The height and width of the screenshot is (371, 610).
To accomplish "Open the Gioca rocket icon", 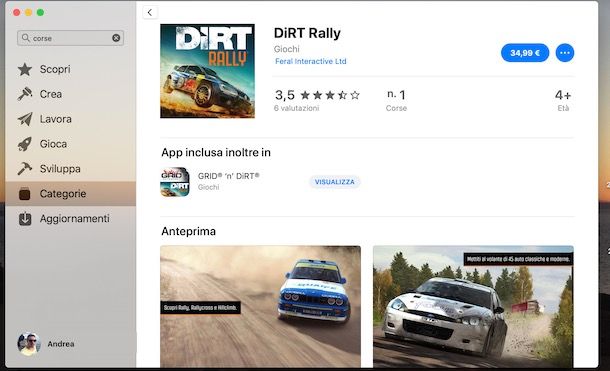I will coord(25,144).
